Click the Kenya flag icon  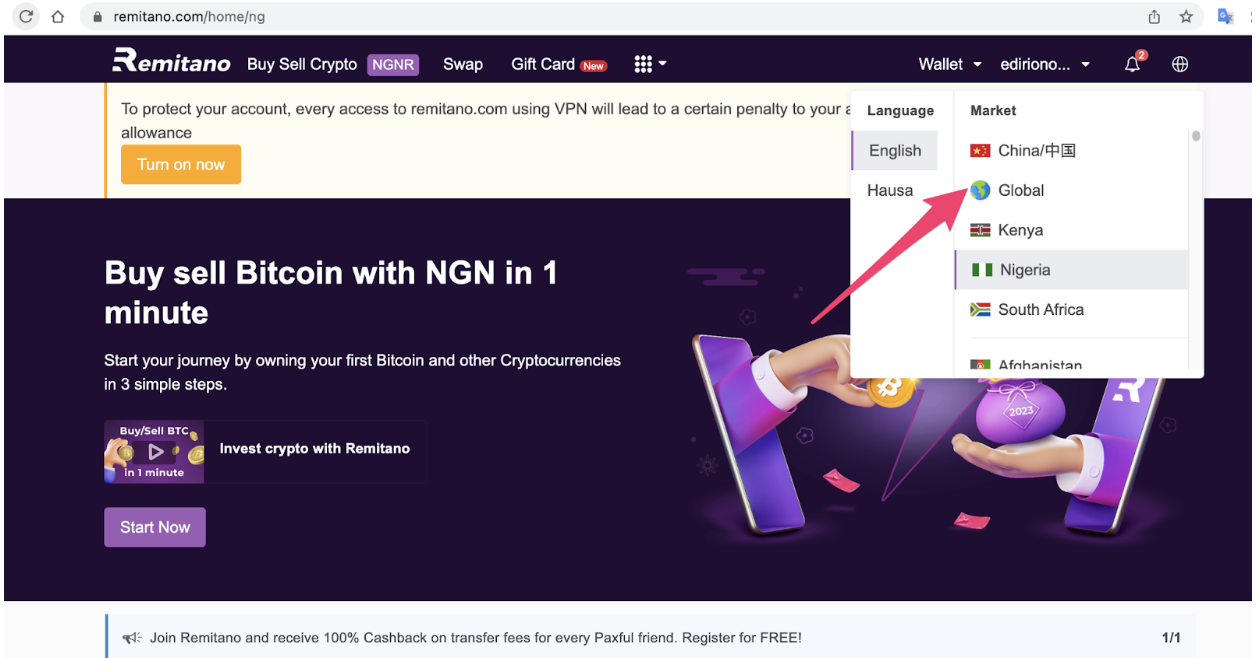(x=981, y=230)
